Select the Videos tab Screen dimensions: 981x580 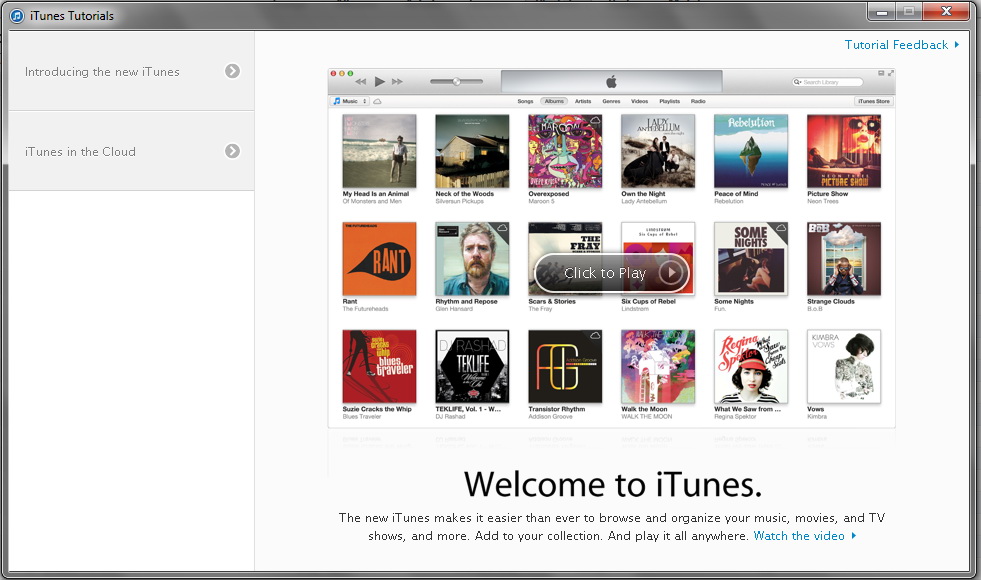tap(639, 101)
